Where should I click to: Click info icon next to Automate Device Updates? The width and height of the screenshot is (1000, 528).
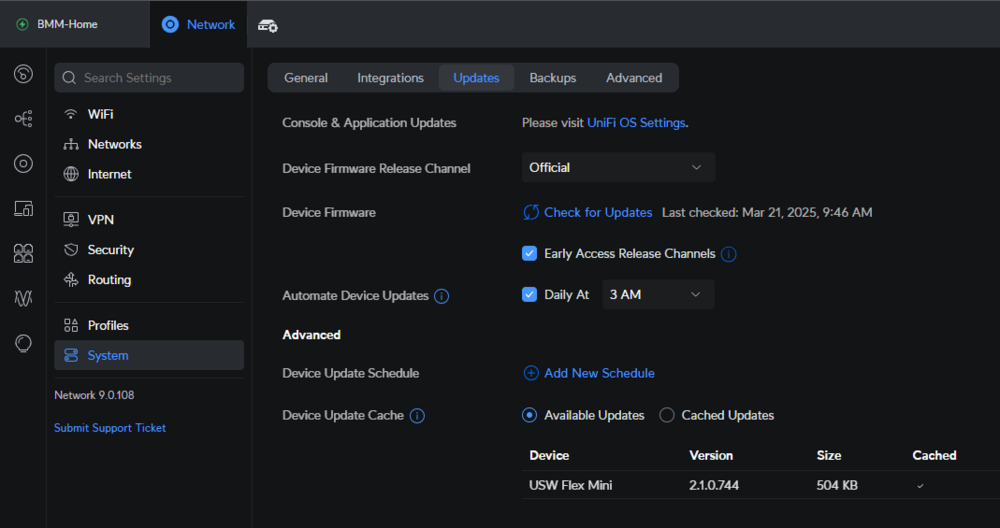[x=441, y=297]
